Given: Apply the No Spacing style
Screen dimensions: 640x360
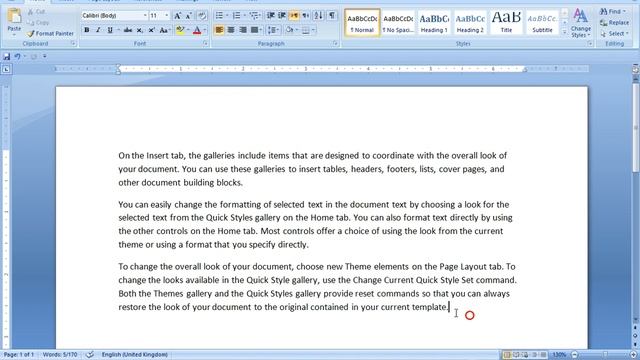Looking at the screenshot, I should 398,23.
